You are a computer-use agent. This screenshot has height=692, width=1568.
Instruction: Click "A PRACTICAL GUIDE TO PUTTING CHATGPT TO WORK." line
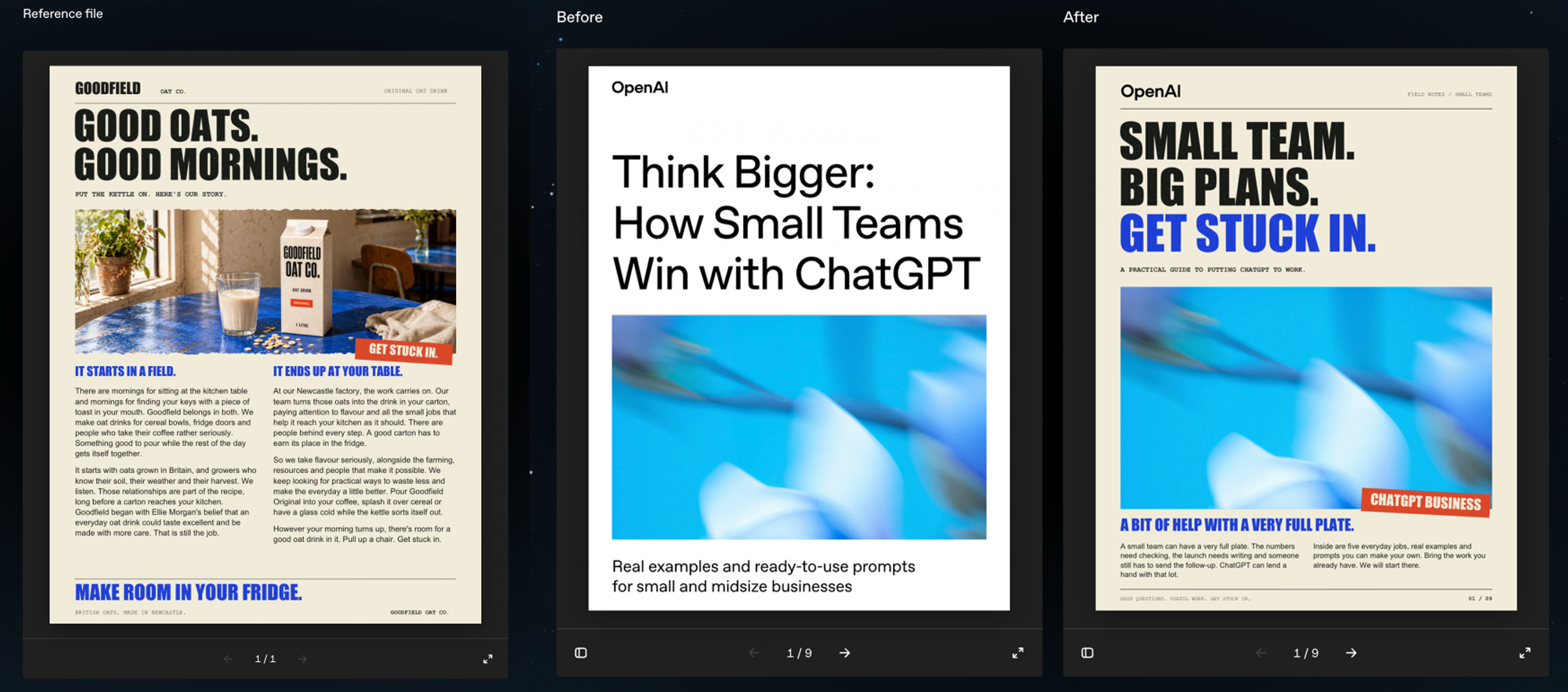click(x=1212, y=269)
